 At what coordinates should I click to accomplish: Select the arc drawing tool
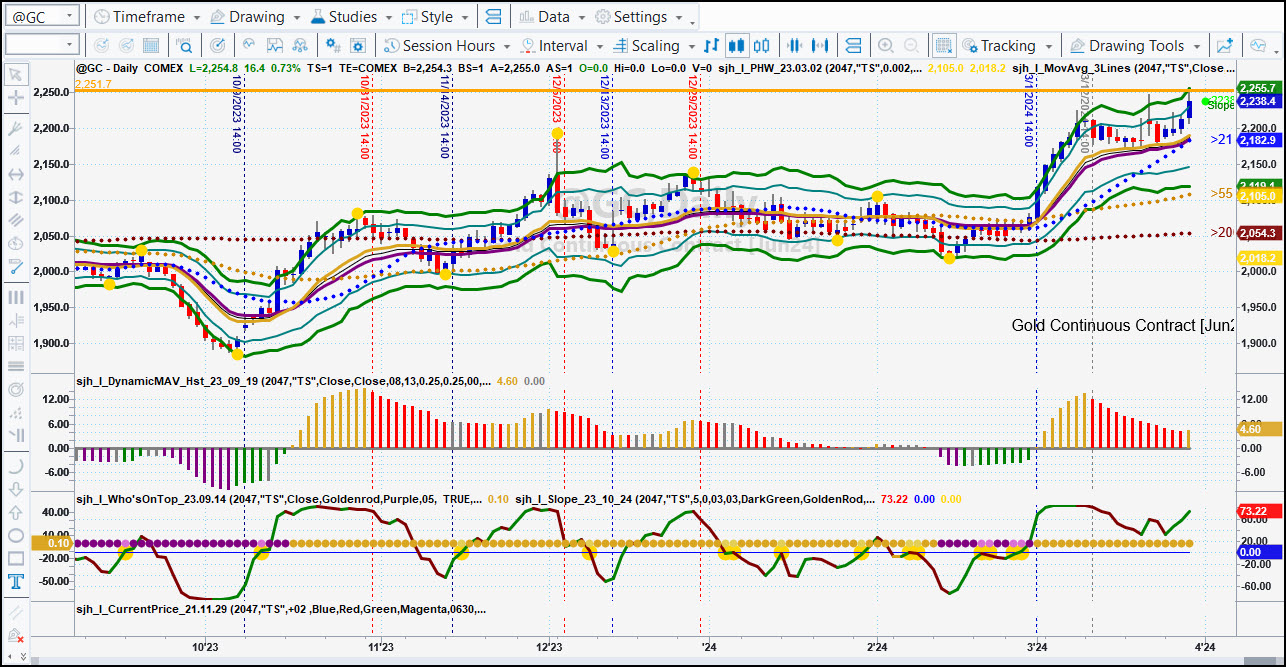(x=15, y=465)
